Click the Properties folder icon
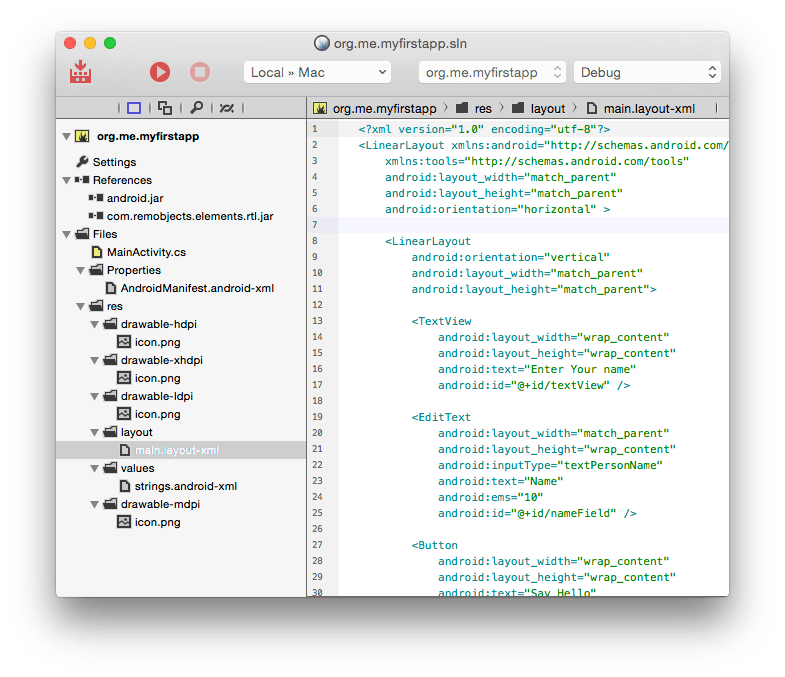Image resolution: width=785 pixels, height=677 pixels. tap(96, 269)
